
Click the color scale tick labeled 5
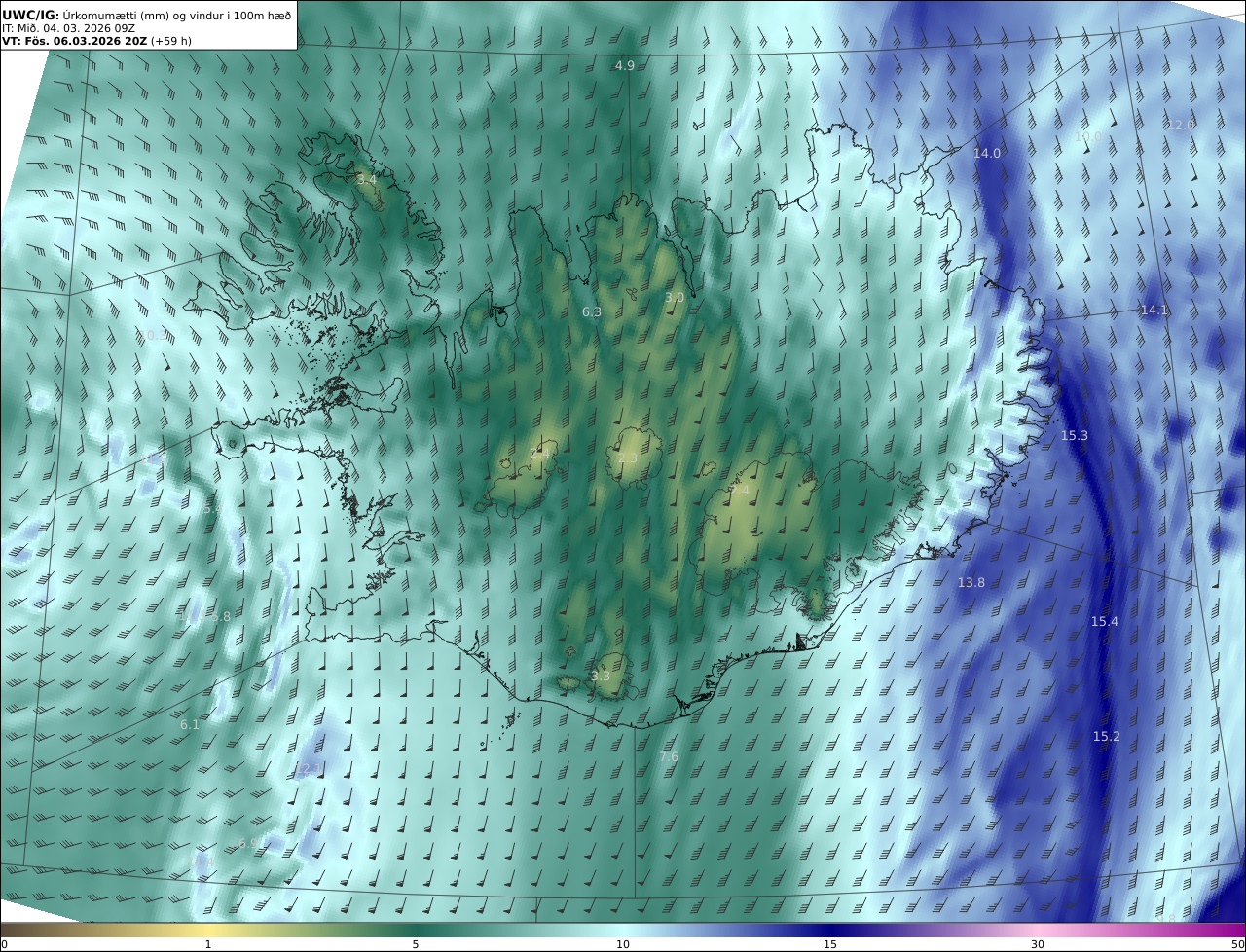(x=416, y=944)
